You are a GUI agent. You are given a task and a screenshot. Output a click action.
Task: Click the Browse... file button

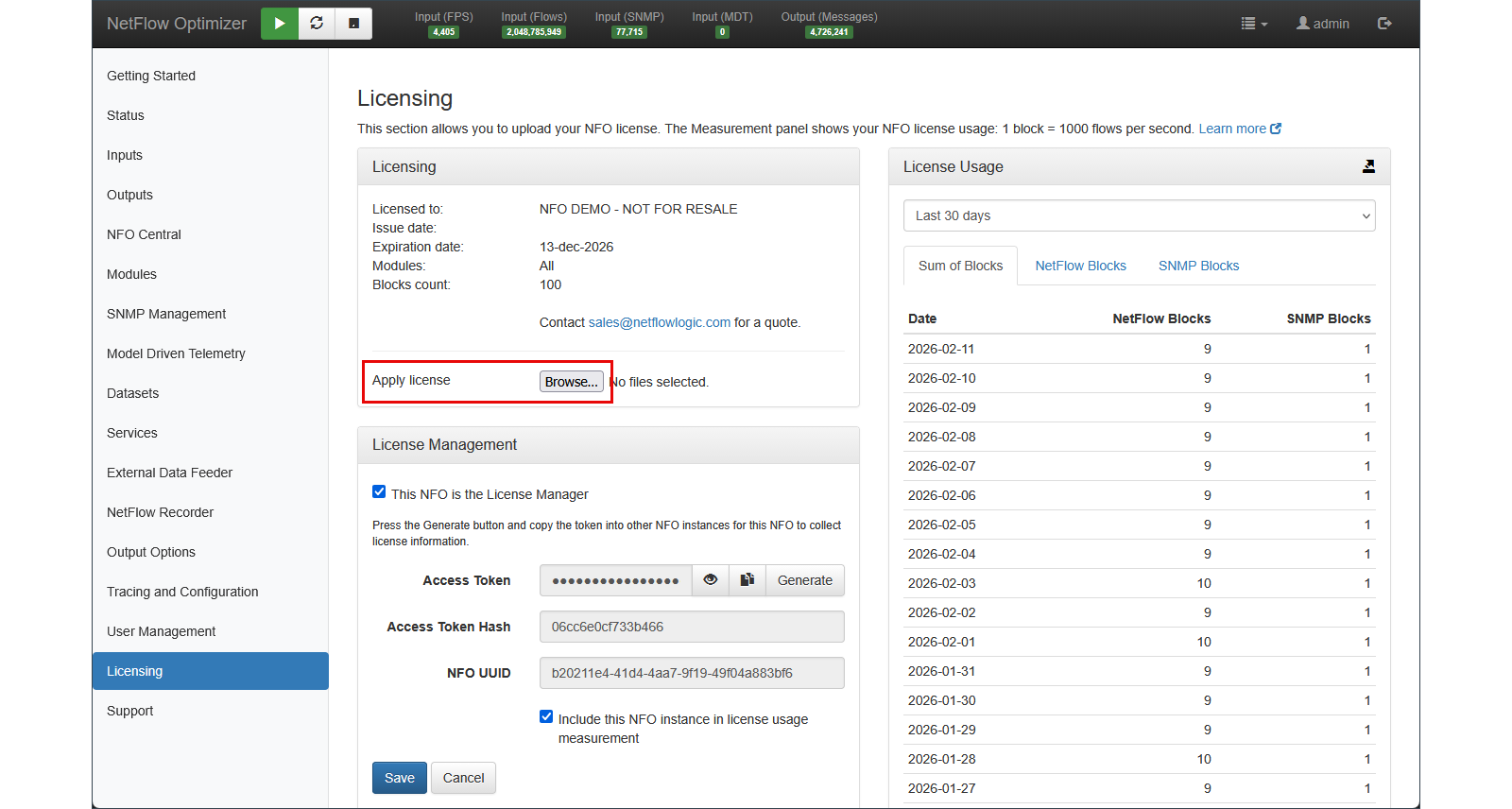click(x=571, y=382)
